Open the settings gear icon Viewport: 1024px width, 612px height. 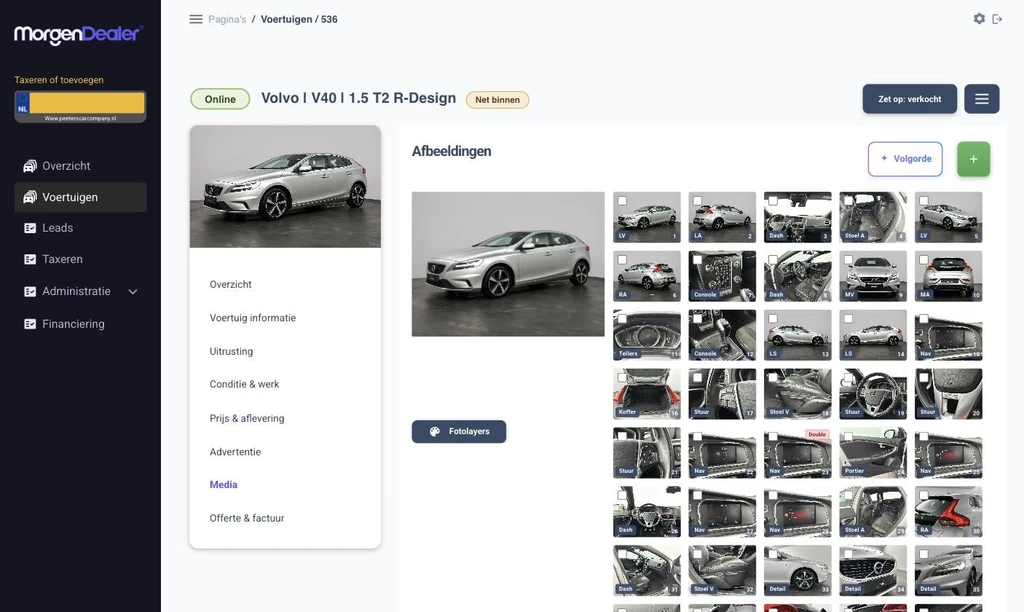pos(979,19)
